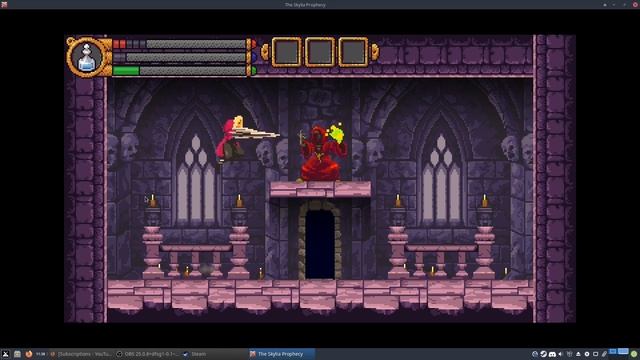Click the potion item portrait in the HUD
The width and height of the screenshot is (640, 360).
click(87, 58)
